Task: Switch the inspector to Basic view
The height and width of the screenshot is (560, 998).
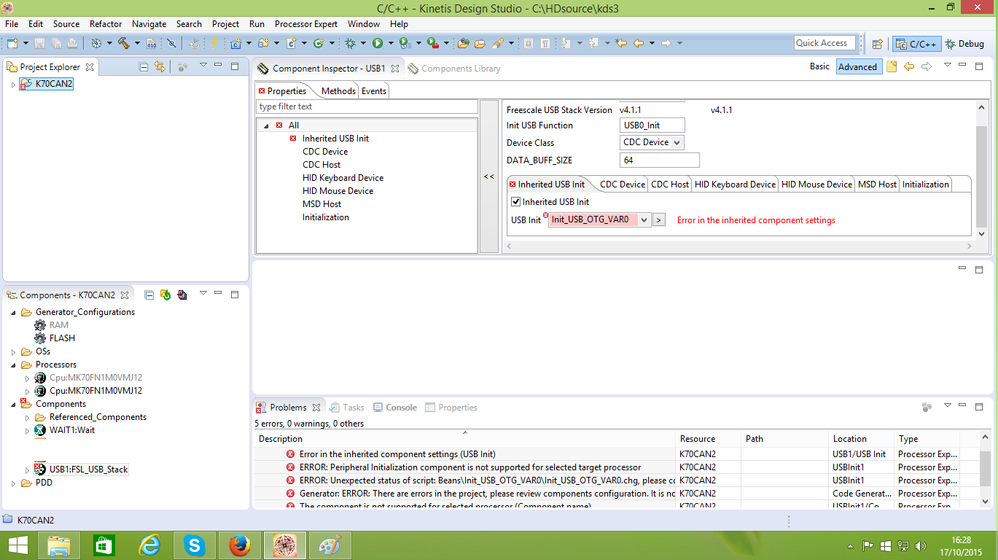Action: [x=819, y=66]
